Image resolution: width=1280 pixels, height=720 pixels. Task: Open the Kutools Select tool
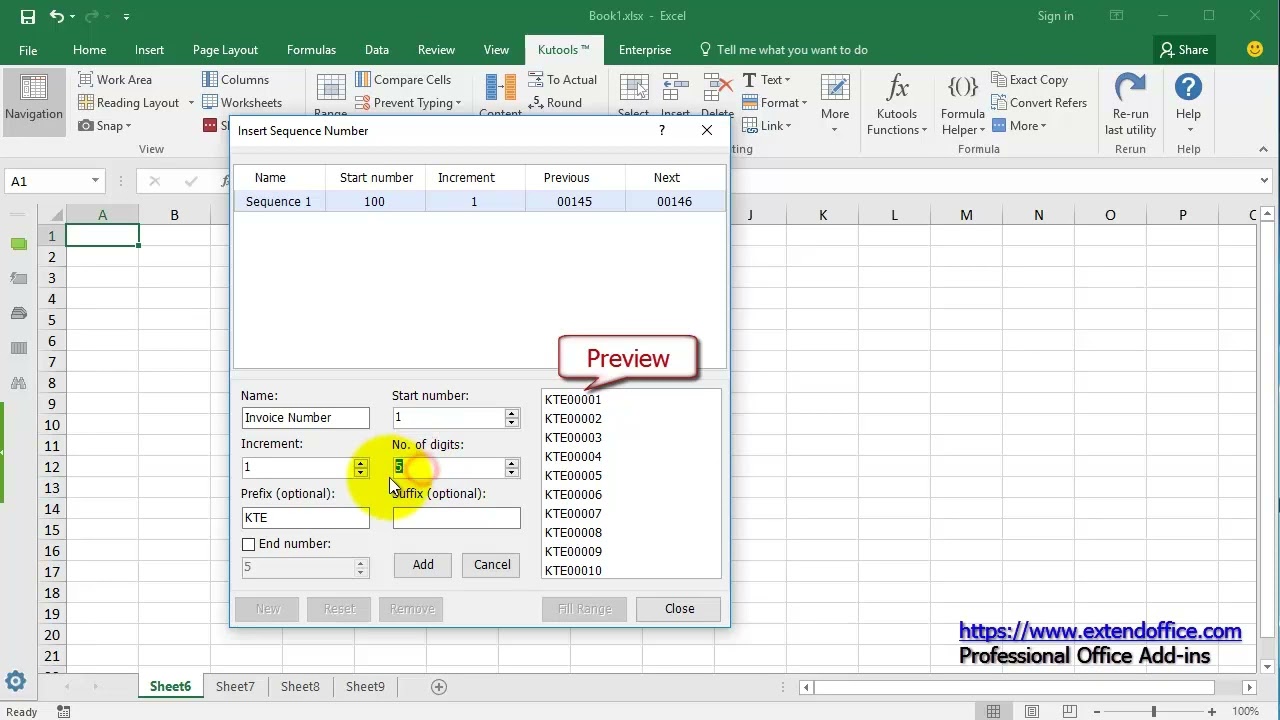(x=633, y=95)
